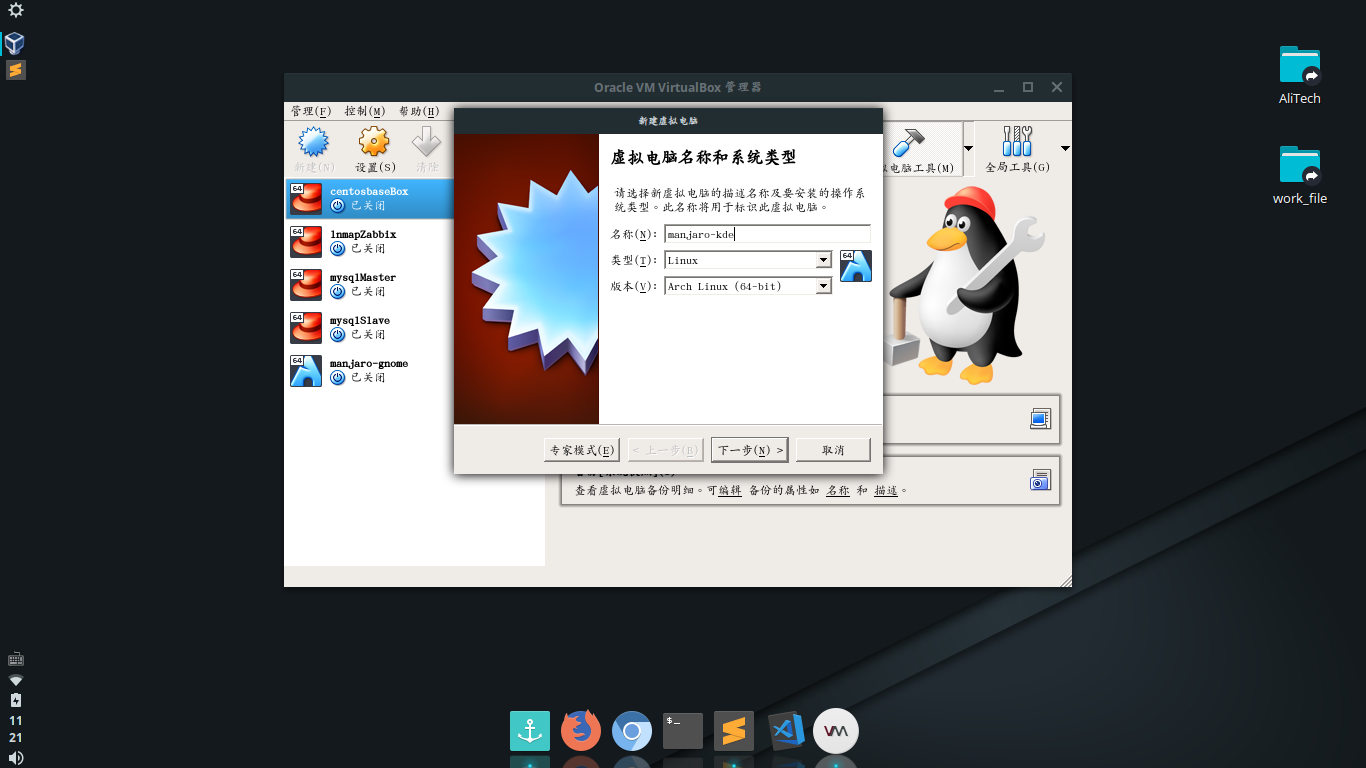This screenshot has height=768, width=1366.
Task: Click the 描述 link in snapshot description
Action: tap(886, 491)
